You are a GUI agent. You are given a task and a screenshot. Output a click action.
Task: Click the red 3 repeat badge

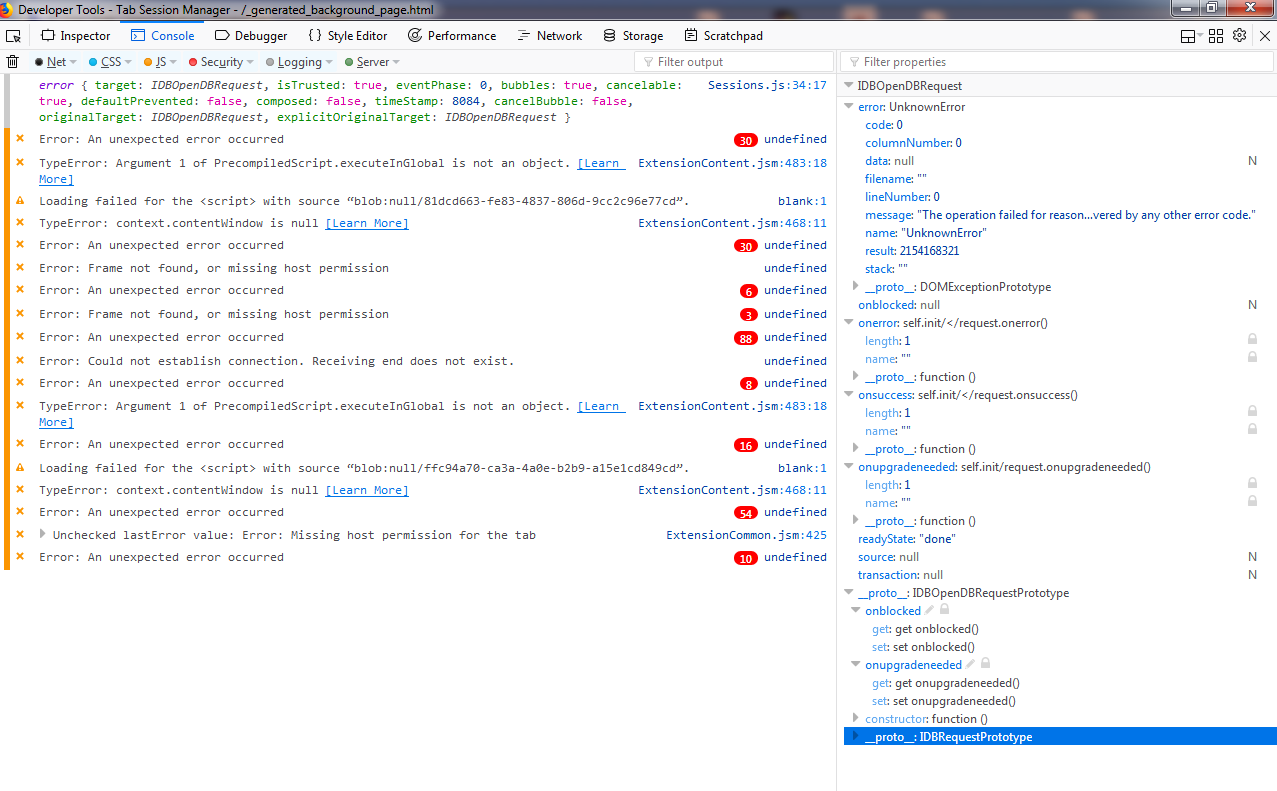[748, 315]
